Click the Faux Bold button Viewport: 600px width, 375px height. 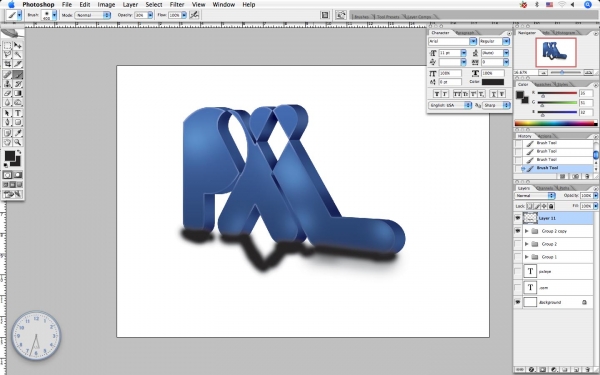coord(437,94)
